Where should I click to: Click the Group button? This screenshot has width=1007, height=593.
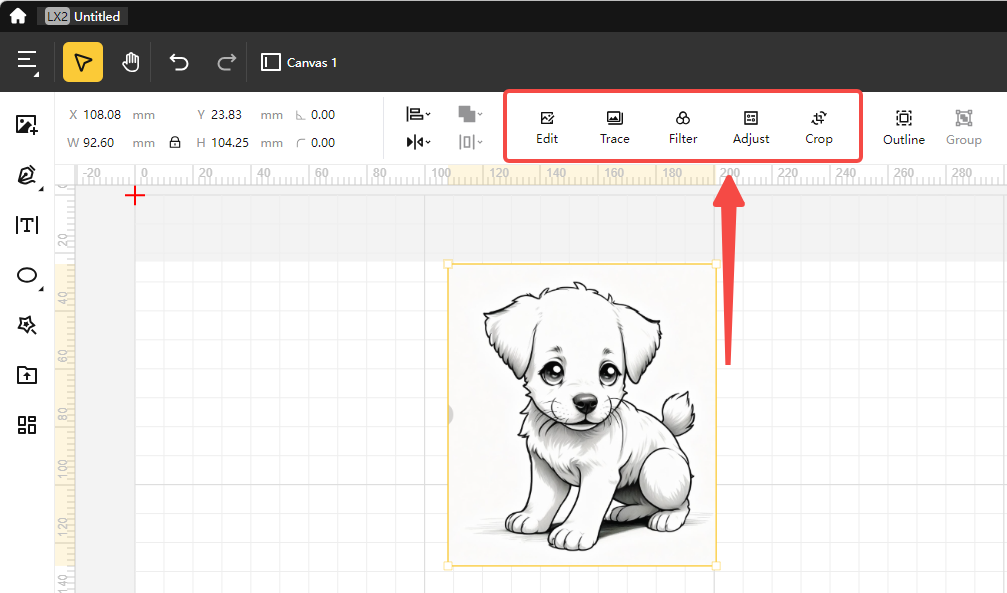pyautogui.click(x=963, y=127)
